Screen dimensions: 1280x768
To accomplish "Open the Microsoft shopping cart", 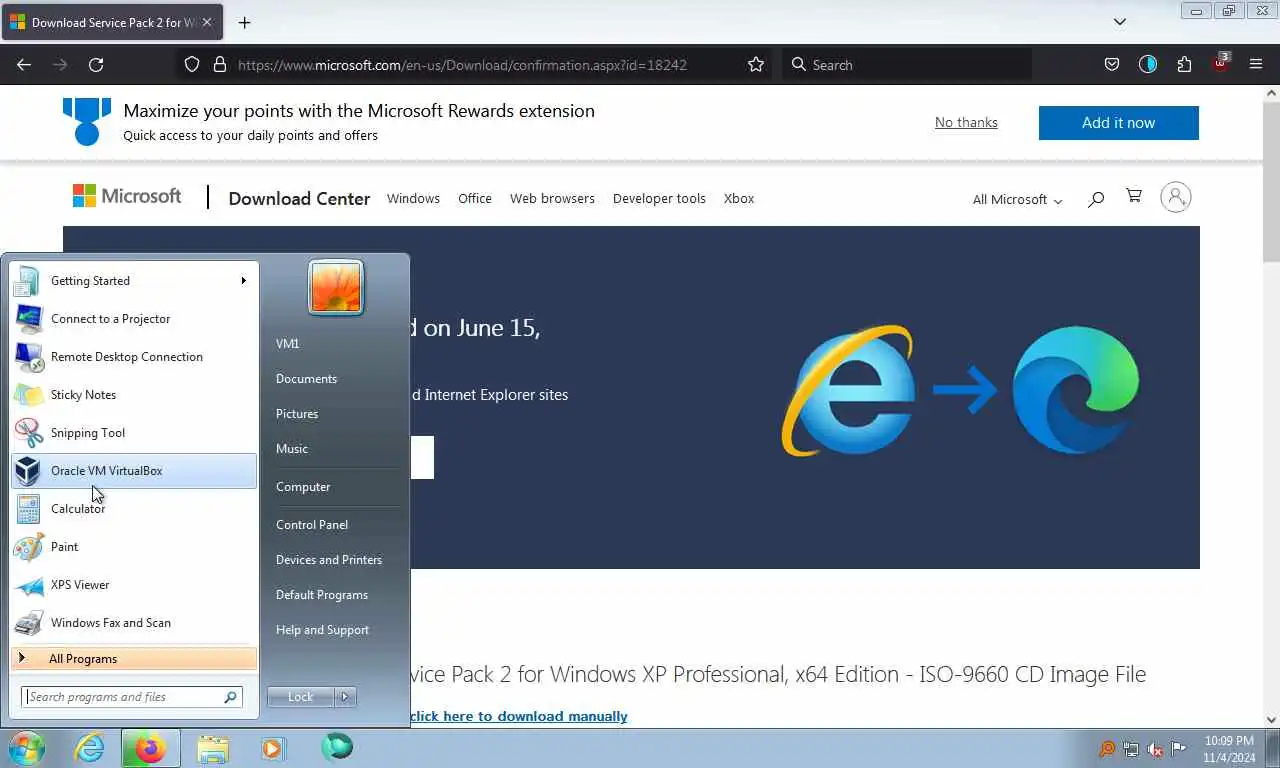I will [x=1134, y=196].
